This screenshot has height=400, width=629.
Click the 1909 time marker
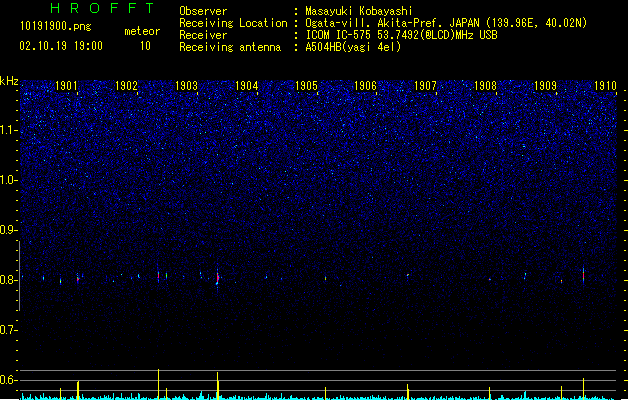(x=545, y=86)
